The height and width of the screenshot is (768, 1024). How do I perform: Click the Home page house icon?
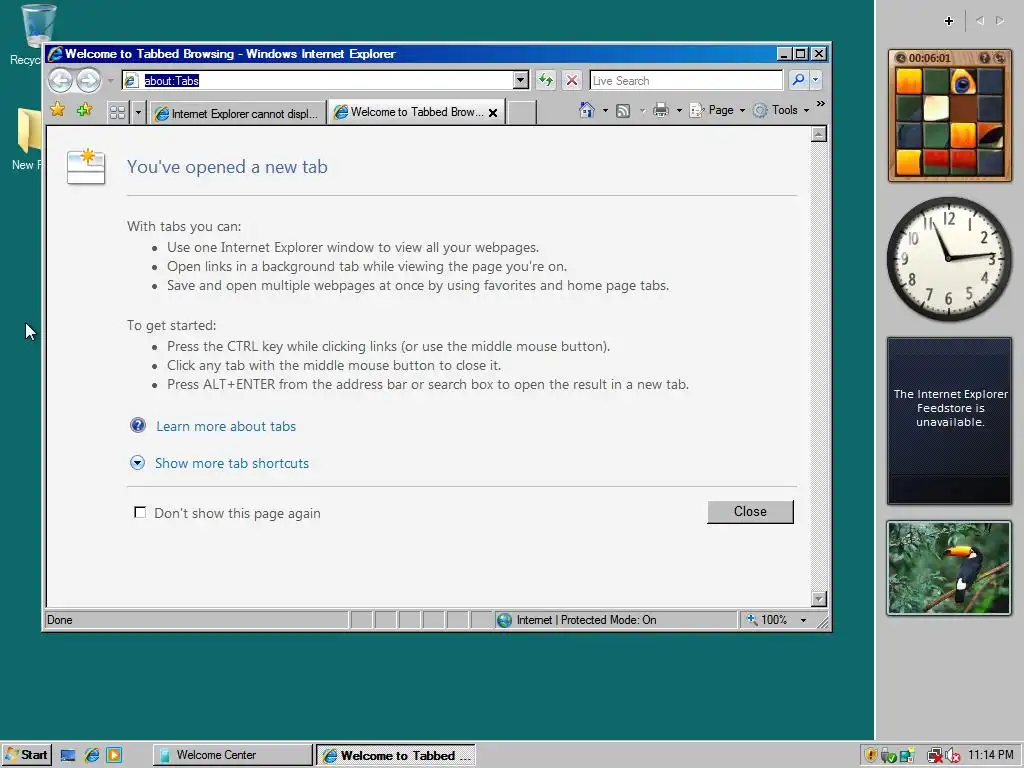point(586,110)
